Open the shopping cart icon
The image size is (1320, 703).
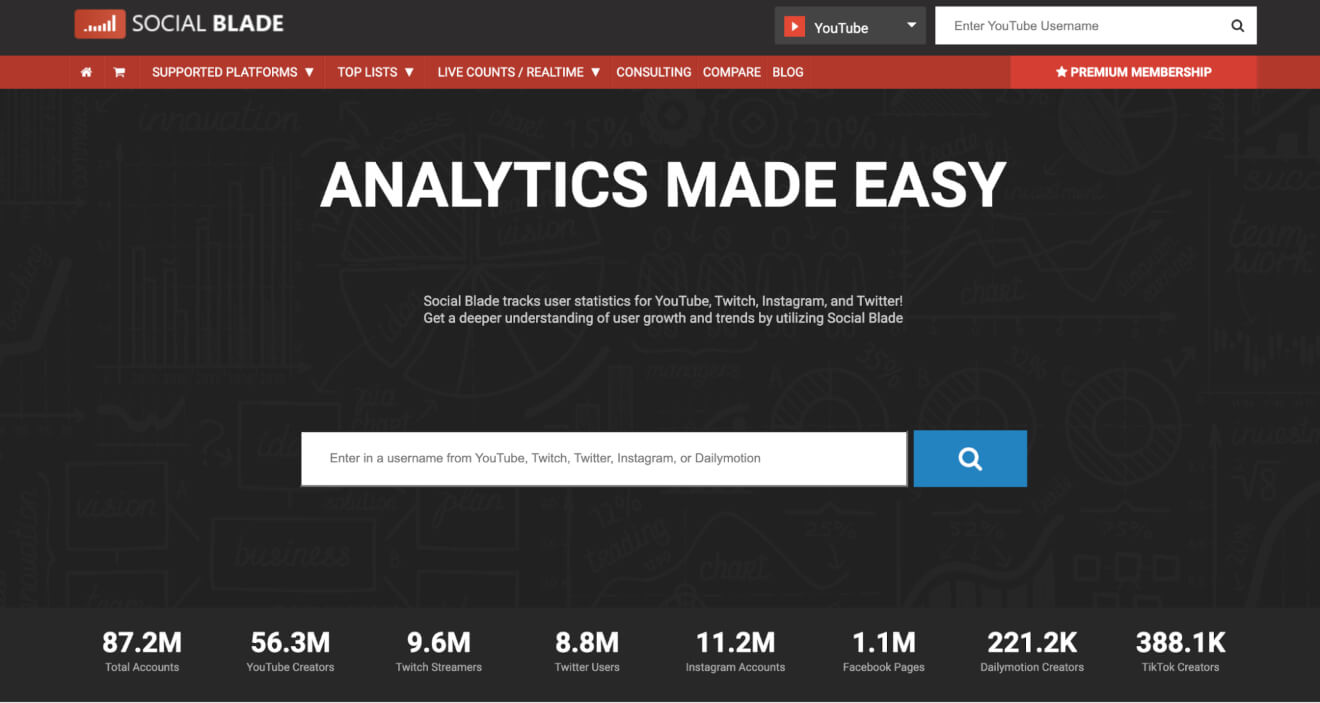[x=119, y=72]
